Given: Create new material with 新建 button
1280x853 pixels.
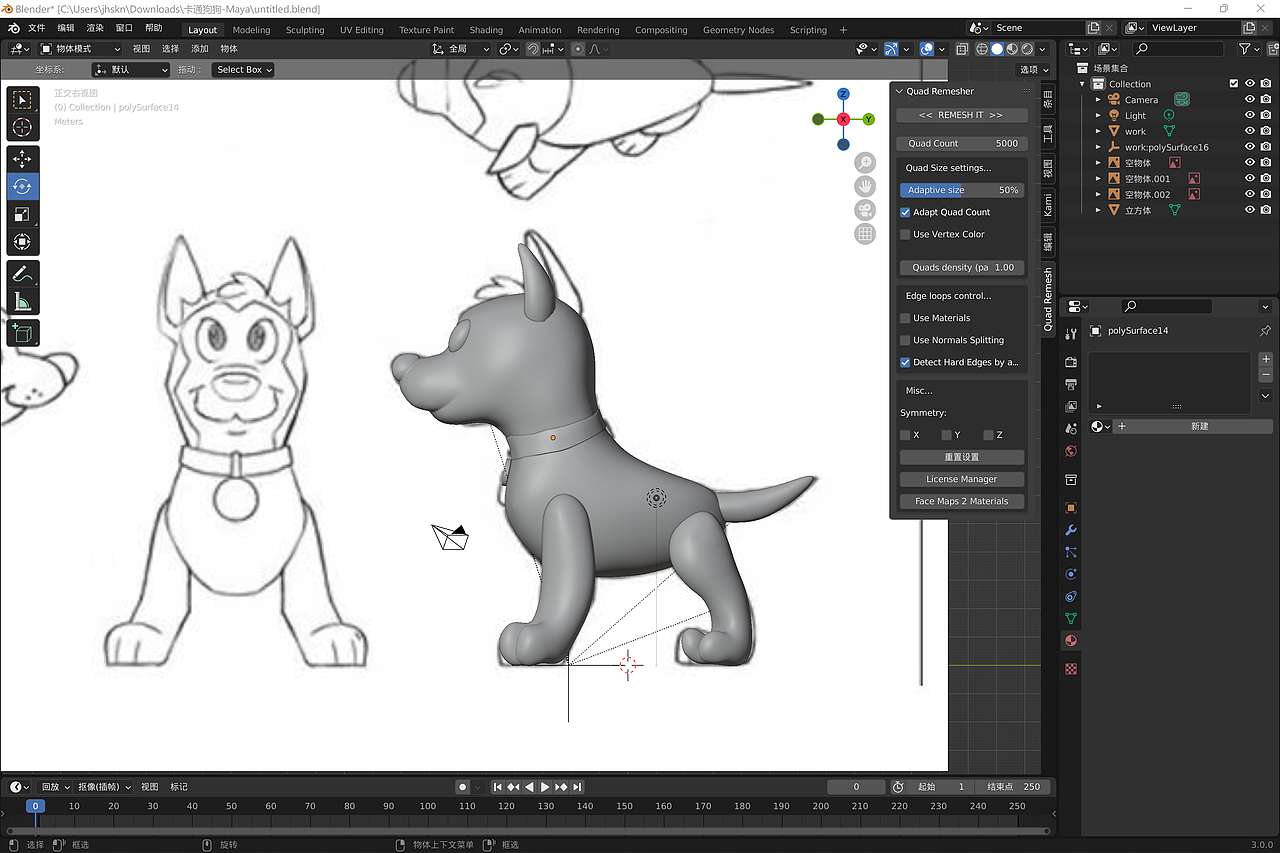Looking at the screenshot, I should [x=1192, y=426].
